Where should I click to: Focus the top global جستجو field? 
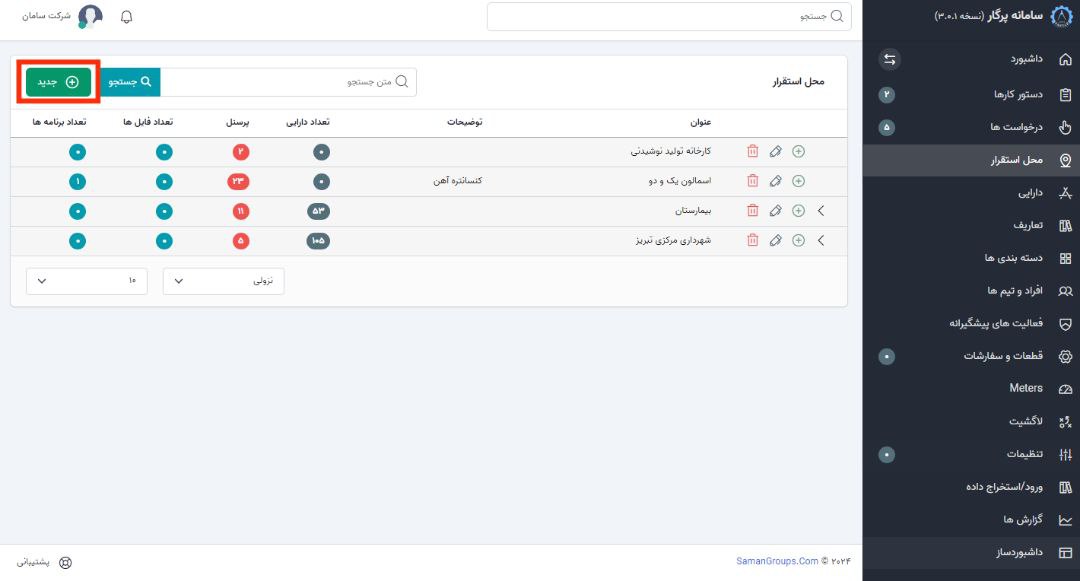(x=669, y=17)
